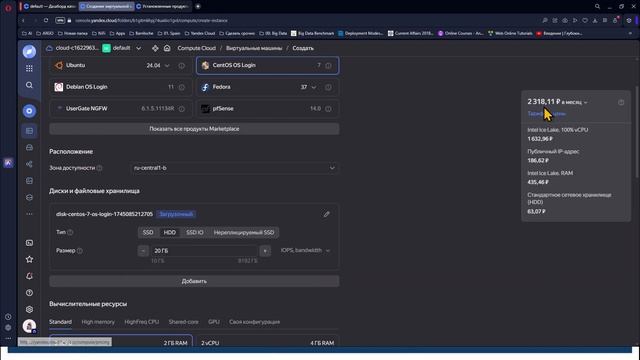Click the sidebar search magnifier icon
The width and height of the screenshot is (640, 360).
pos(29,85)
